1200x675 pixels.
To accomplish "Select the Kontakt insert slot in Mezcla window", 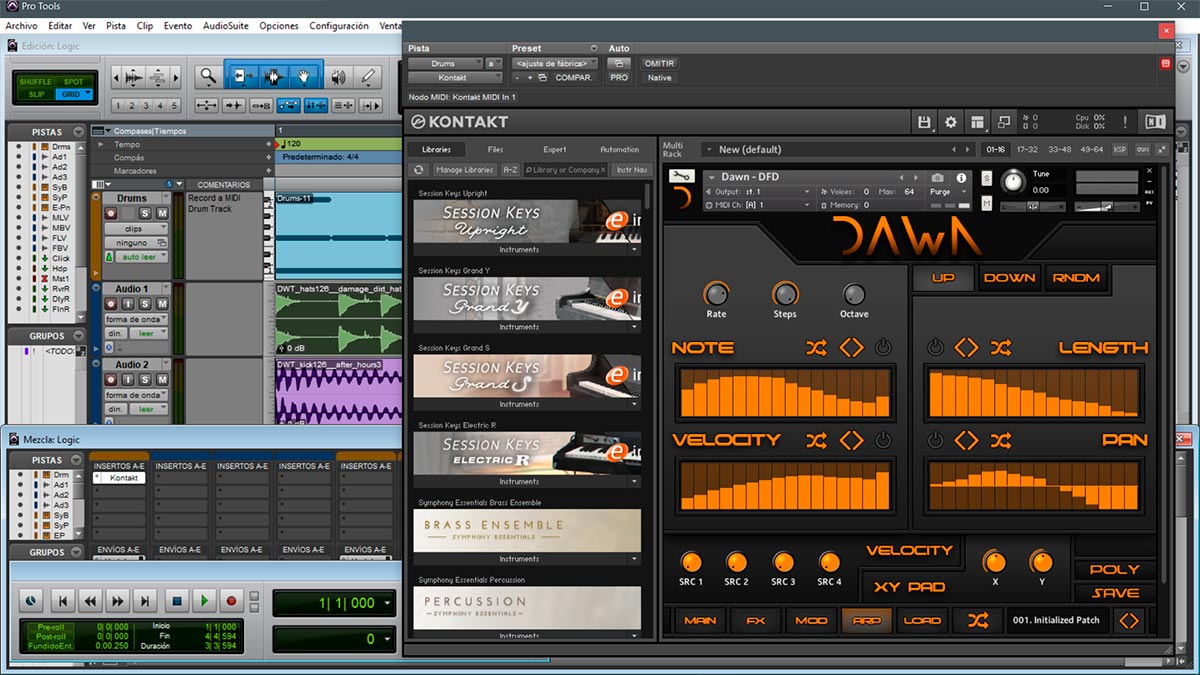I will point(119,478).
